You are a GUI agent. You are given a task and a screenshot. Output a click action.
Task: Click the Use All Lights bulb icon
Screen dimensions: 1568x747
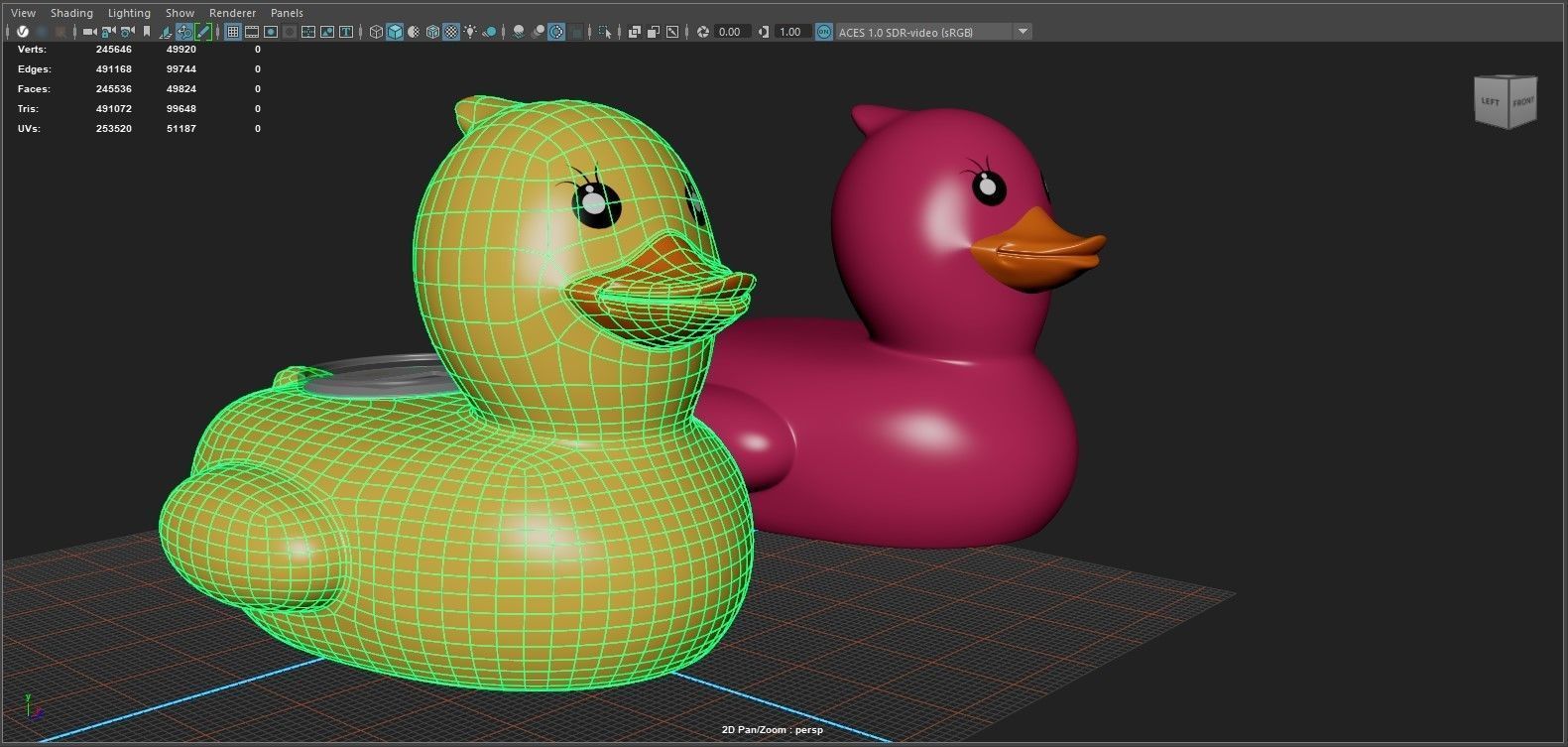470,32
